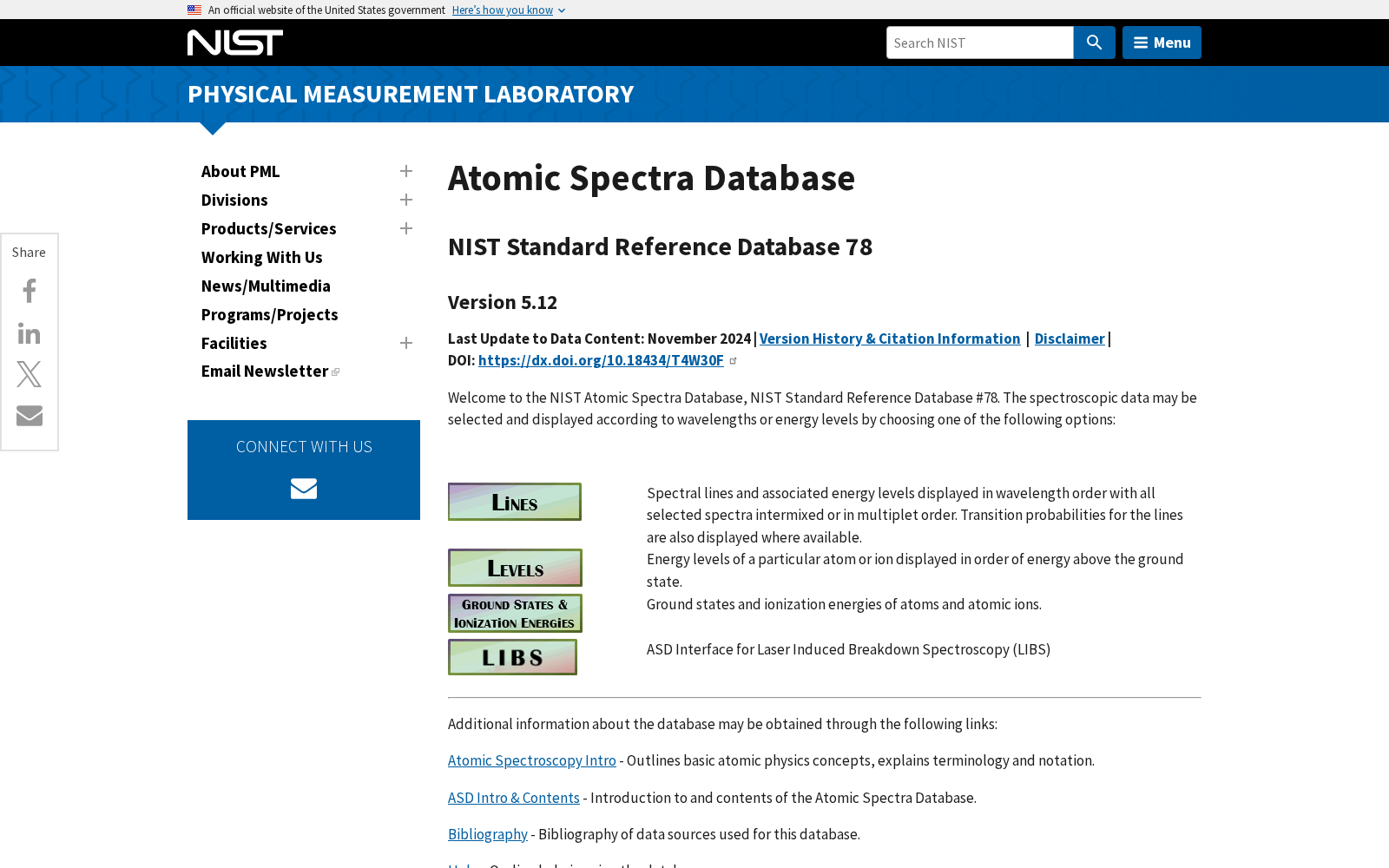Open the Menu button

click(x=1162, y=43)
